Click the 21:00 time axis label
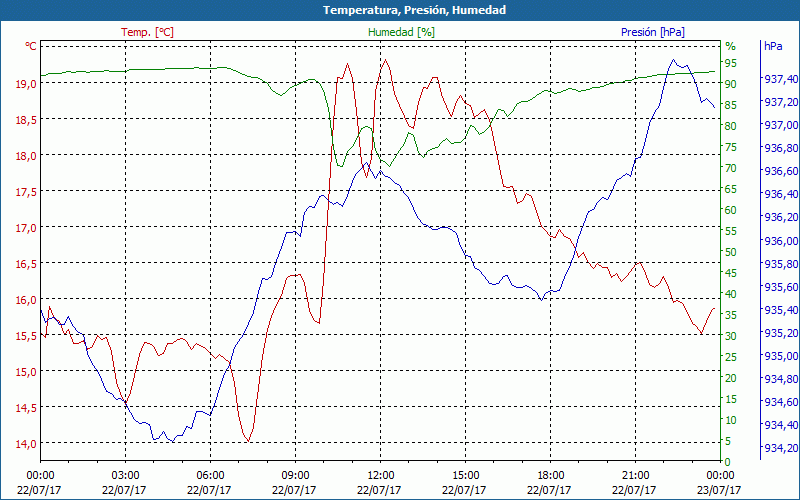 coord(635,476)
